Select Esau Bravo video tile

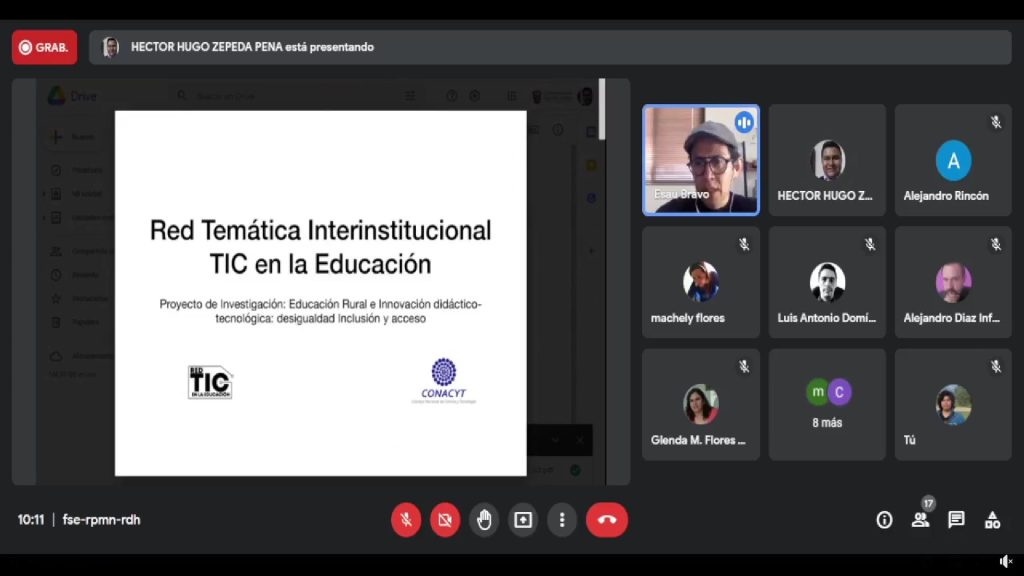[x=700, y=160]
